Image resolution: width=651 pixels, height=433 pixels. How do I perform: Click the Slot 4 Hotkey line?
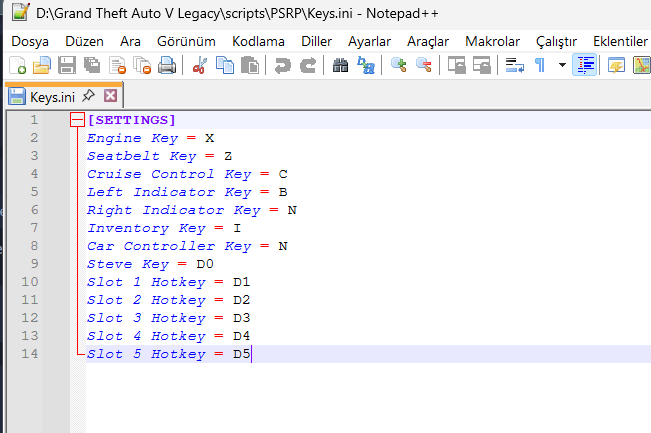coord(169,336)
